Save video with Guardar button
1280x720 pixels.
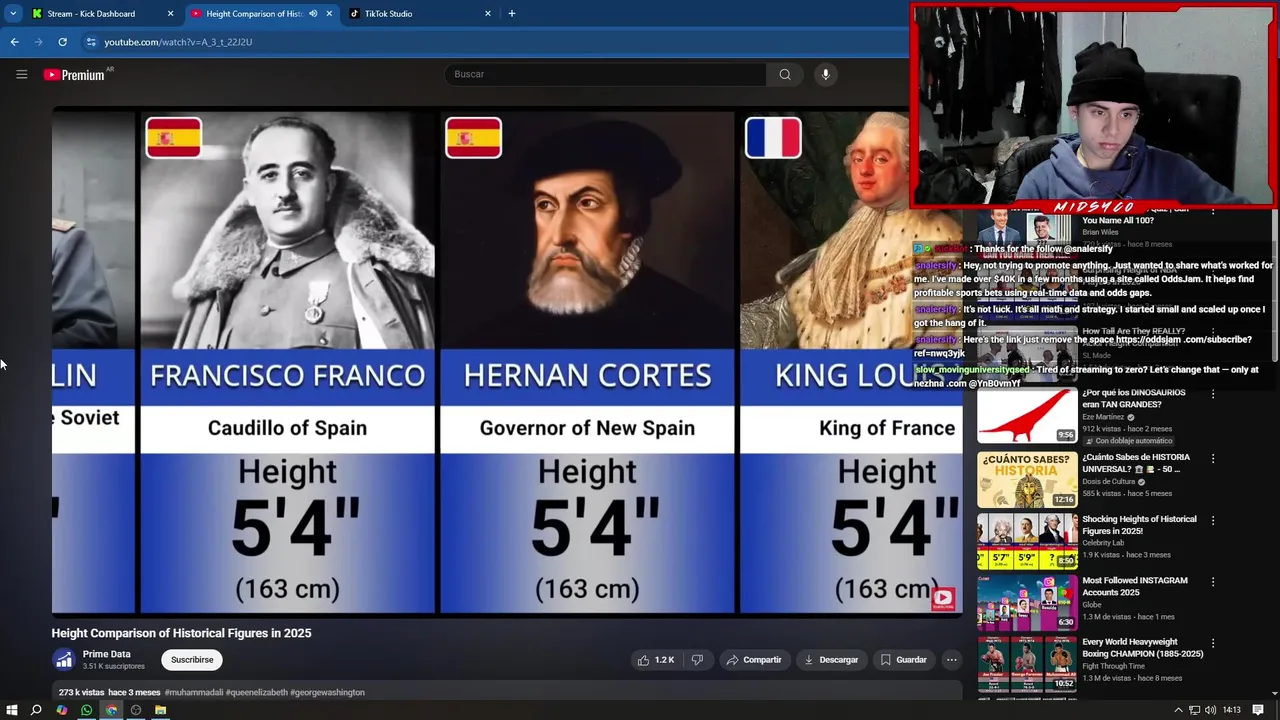(x=903, y=660)
